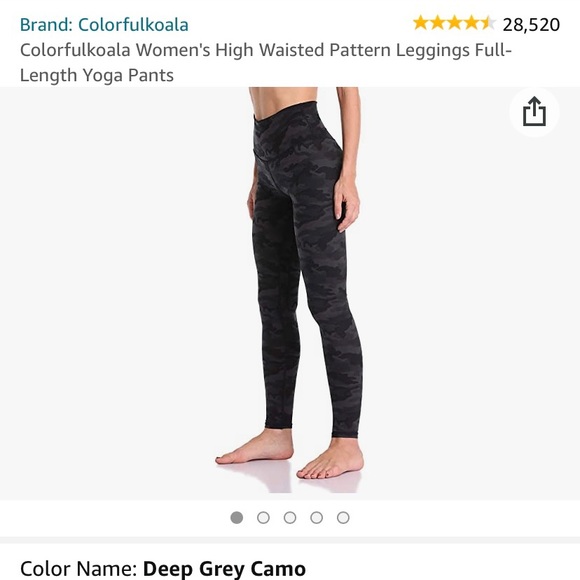This screenshot has width=580, height=580.
Task: Tap the model's bare feet in photo
Action: point(289,454)
